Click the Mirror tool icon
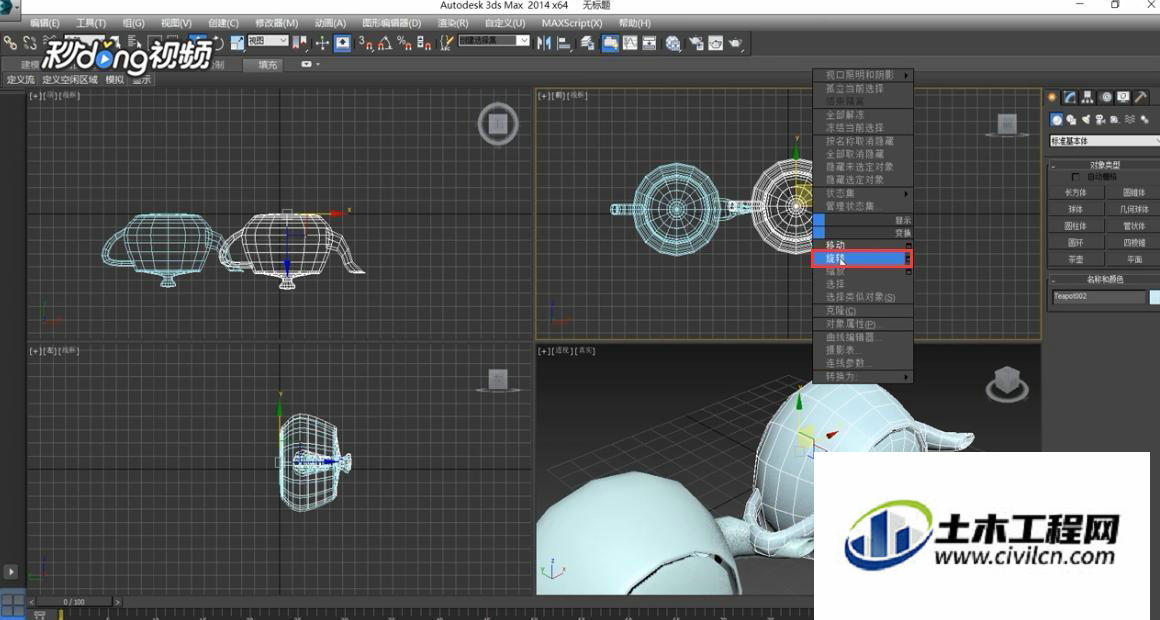1160x620 pixels. tap(544, 43)
